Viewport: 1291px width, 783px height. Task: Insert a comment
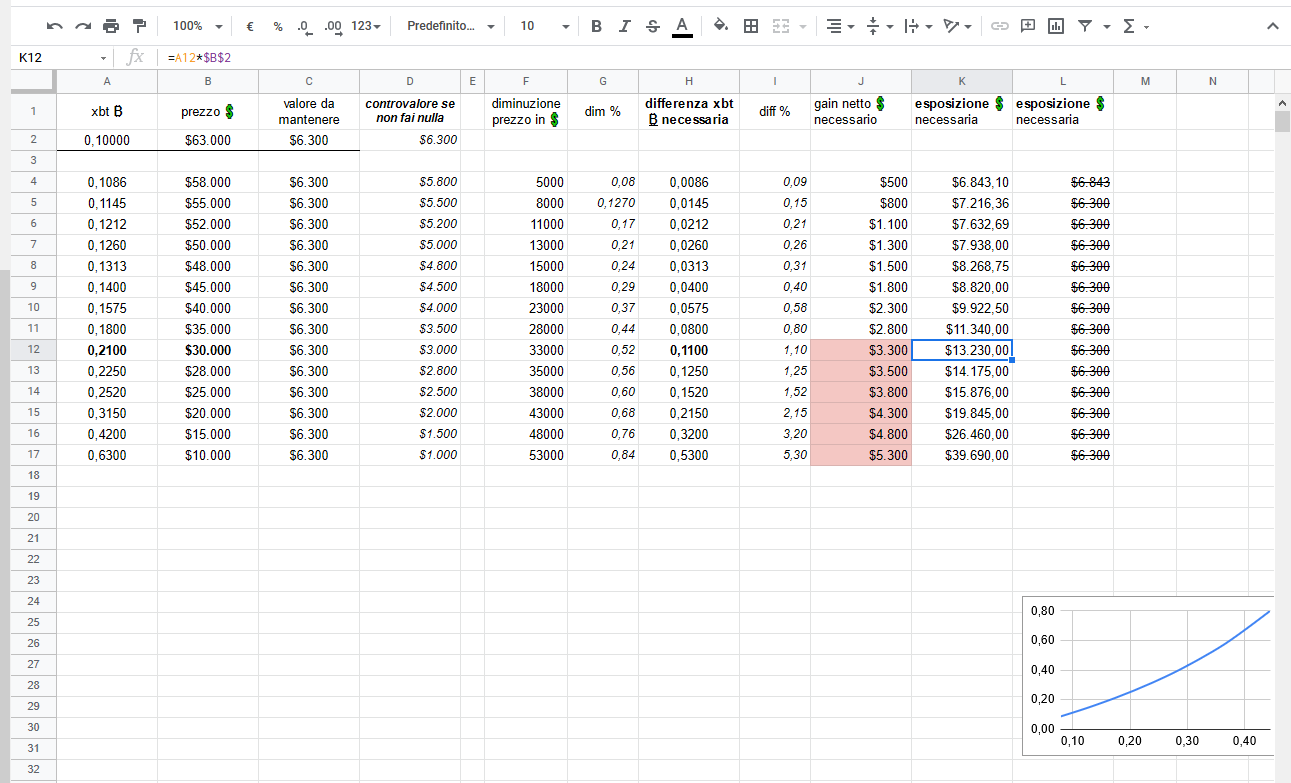coord(1027,26)
